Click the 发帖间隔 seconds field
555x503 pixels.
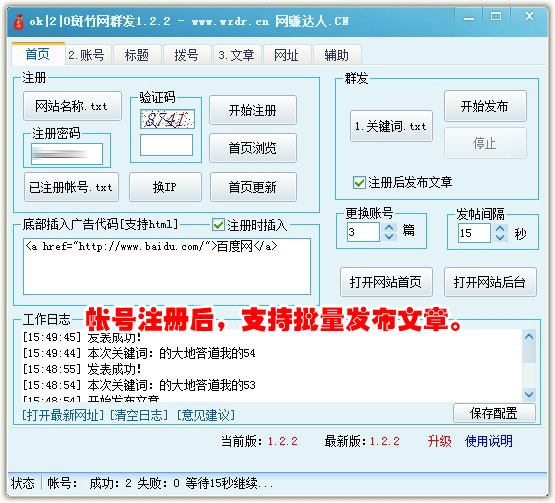[474, 233]
